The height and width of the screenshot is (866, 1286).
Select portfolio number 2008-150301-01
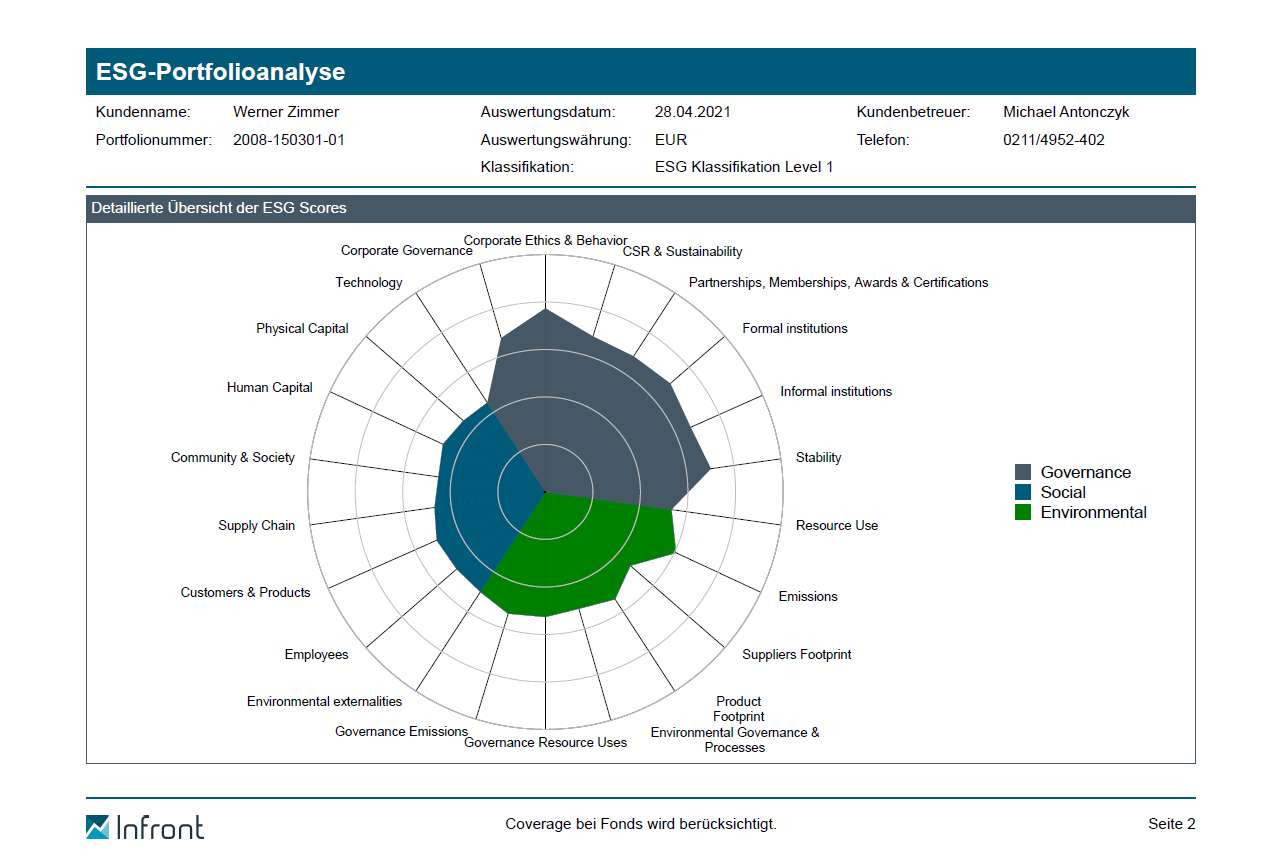click(x=289, y=140)
